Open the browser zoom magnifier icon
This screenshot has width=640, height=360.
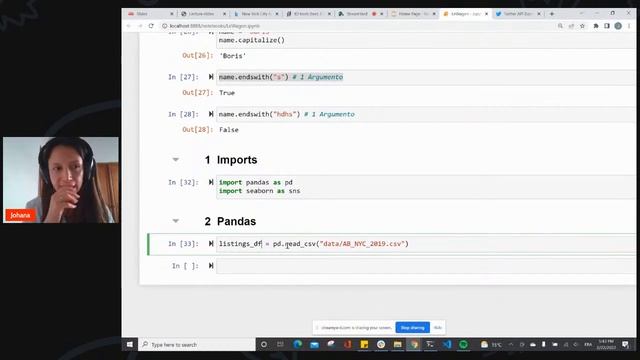[x=560, y=26]
